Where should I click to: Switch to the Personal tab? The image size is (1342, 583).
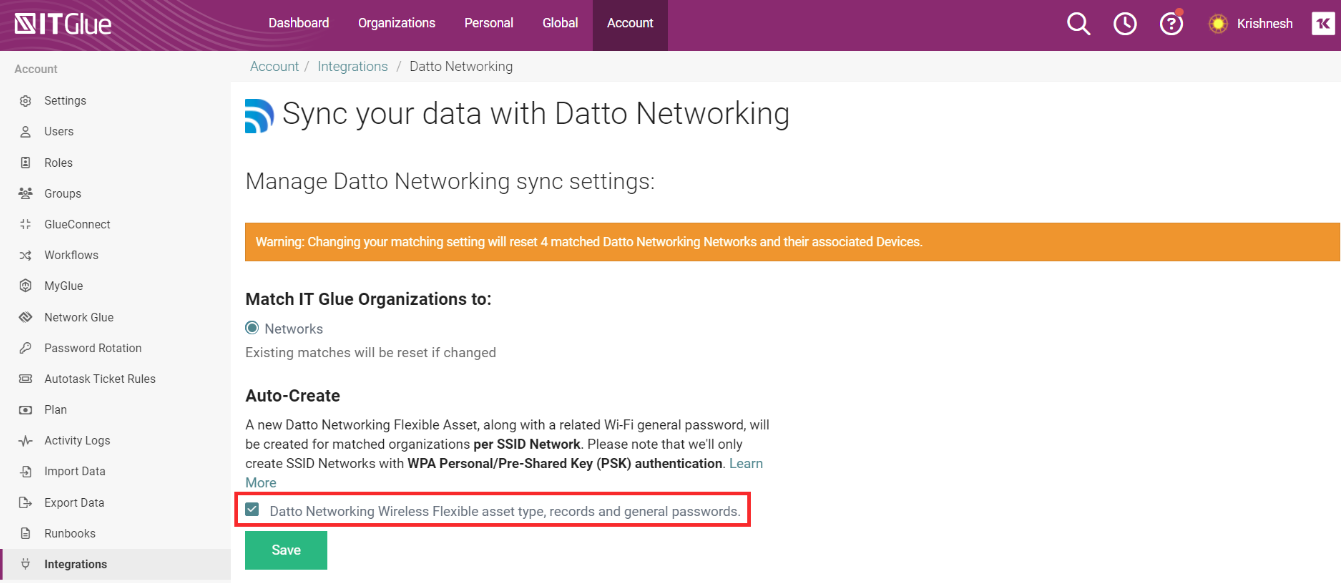click(x=489, y=23)
